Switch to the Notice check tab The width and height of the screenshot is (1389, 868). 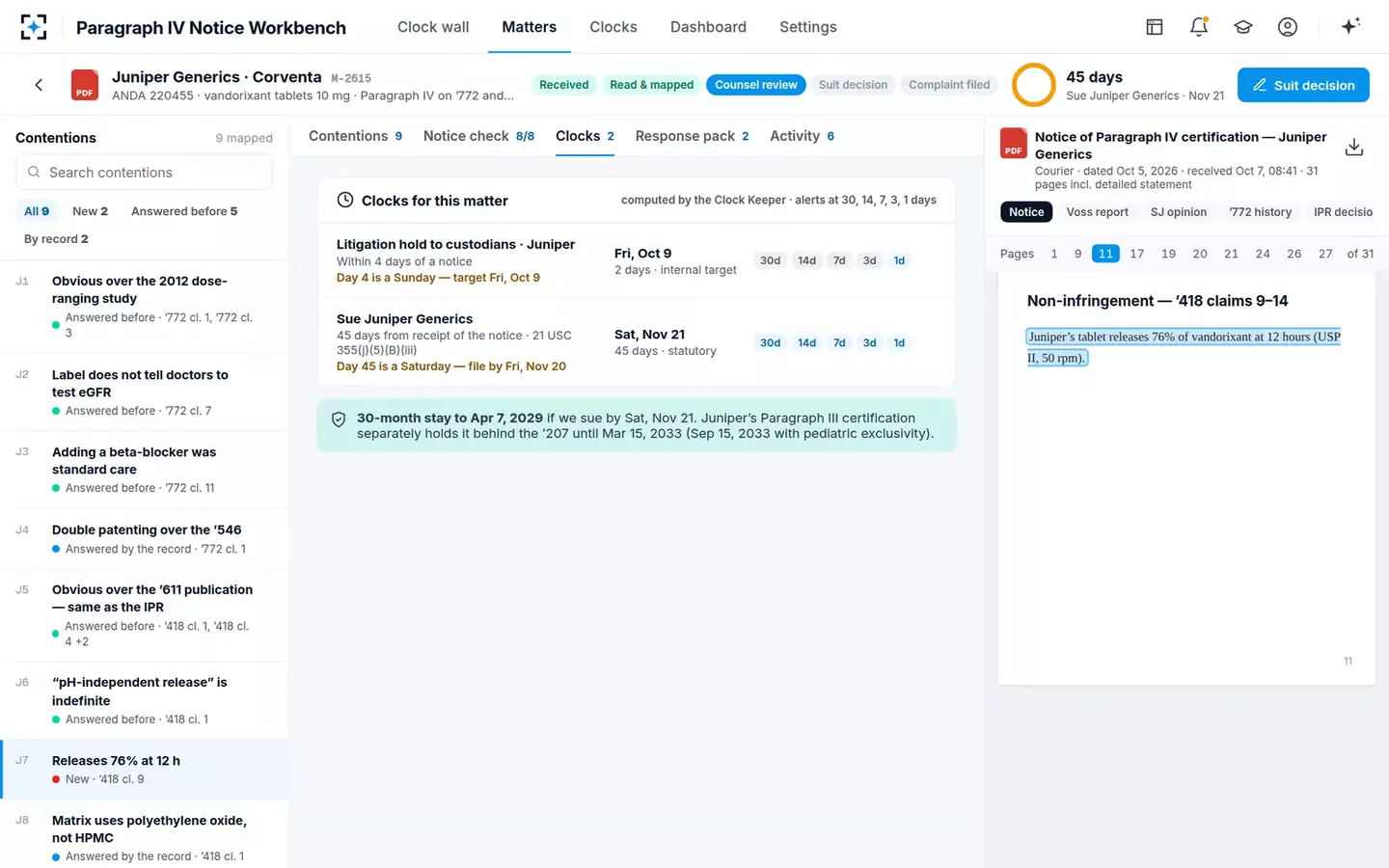pos(478,136)
